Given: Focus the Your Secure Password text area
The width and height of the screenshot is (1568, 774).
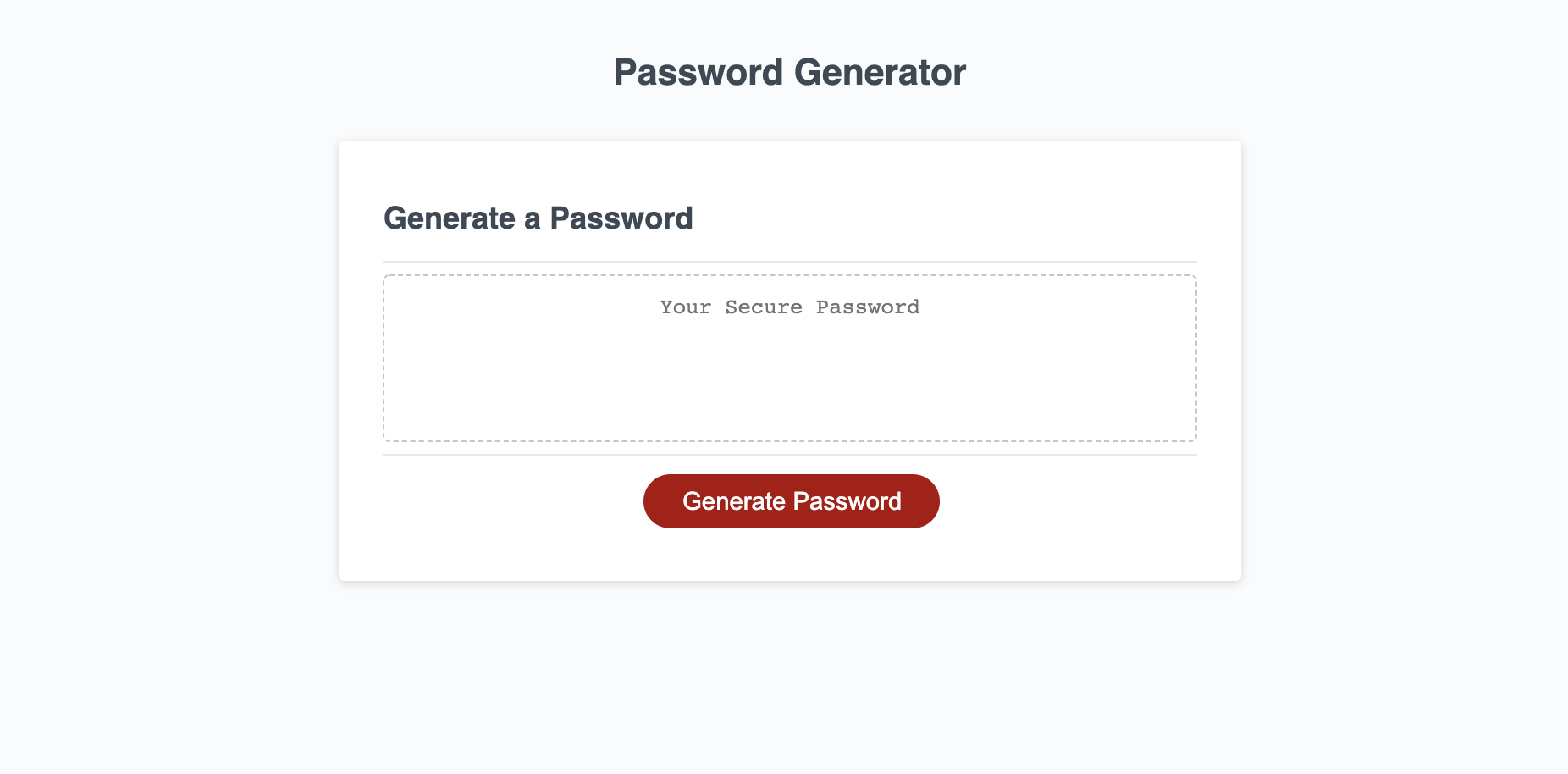Looking at the screenshot, I should point(789,357).
